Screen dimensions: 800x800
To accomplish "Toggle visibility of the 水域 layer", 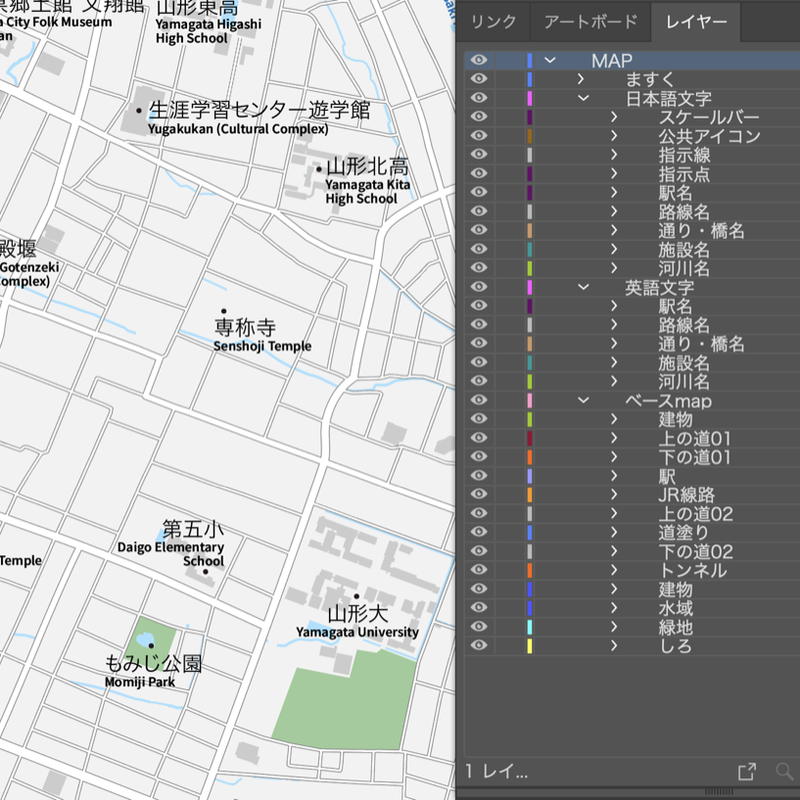I will tap(478, 609).
